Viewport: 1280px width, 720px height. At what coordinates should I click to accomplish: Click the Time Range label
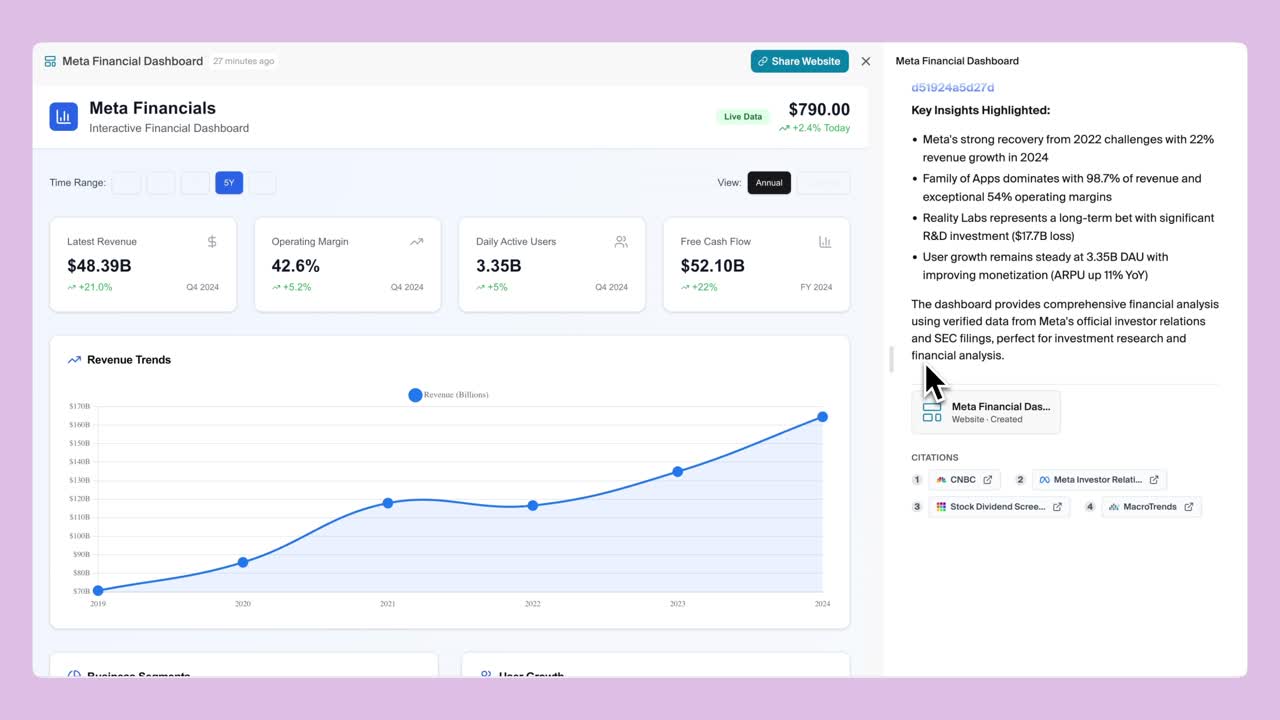click(x=78, y=183)
